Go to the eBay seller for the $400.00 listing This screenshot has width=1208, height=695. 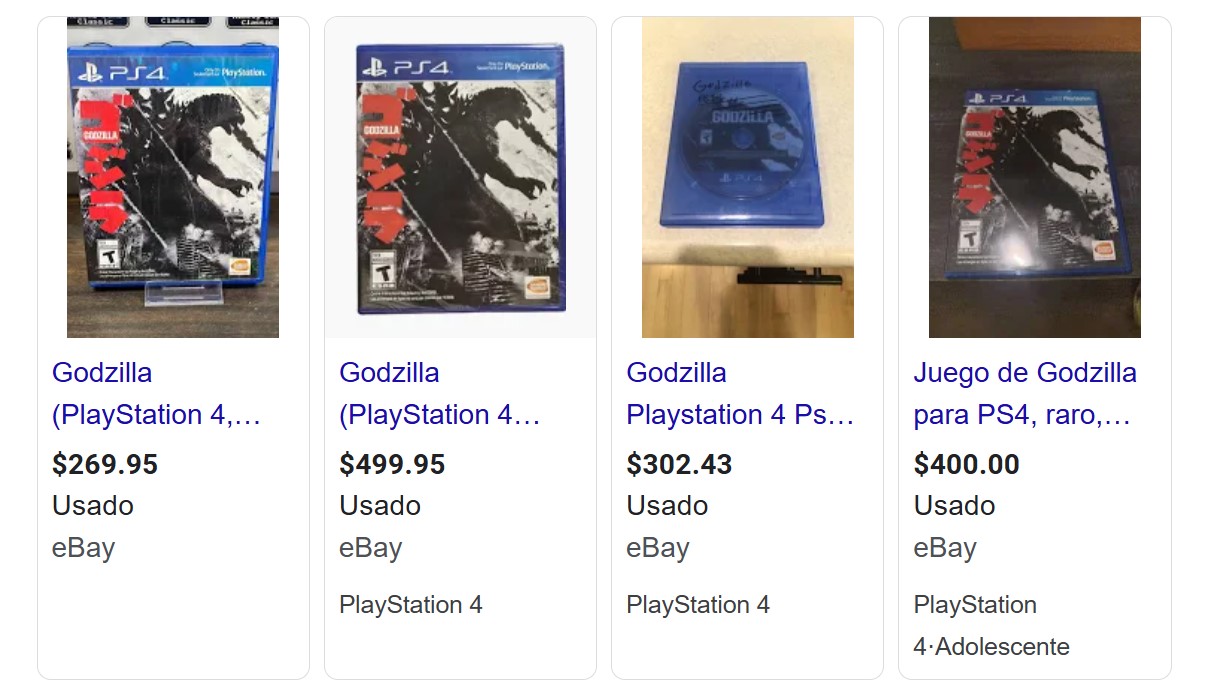pyautogui.click(x=944, y=548)
